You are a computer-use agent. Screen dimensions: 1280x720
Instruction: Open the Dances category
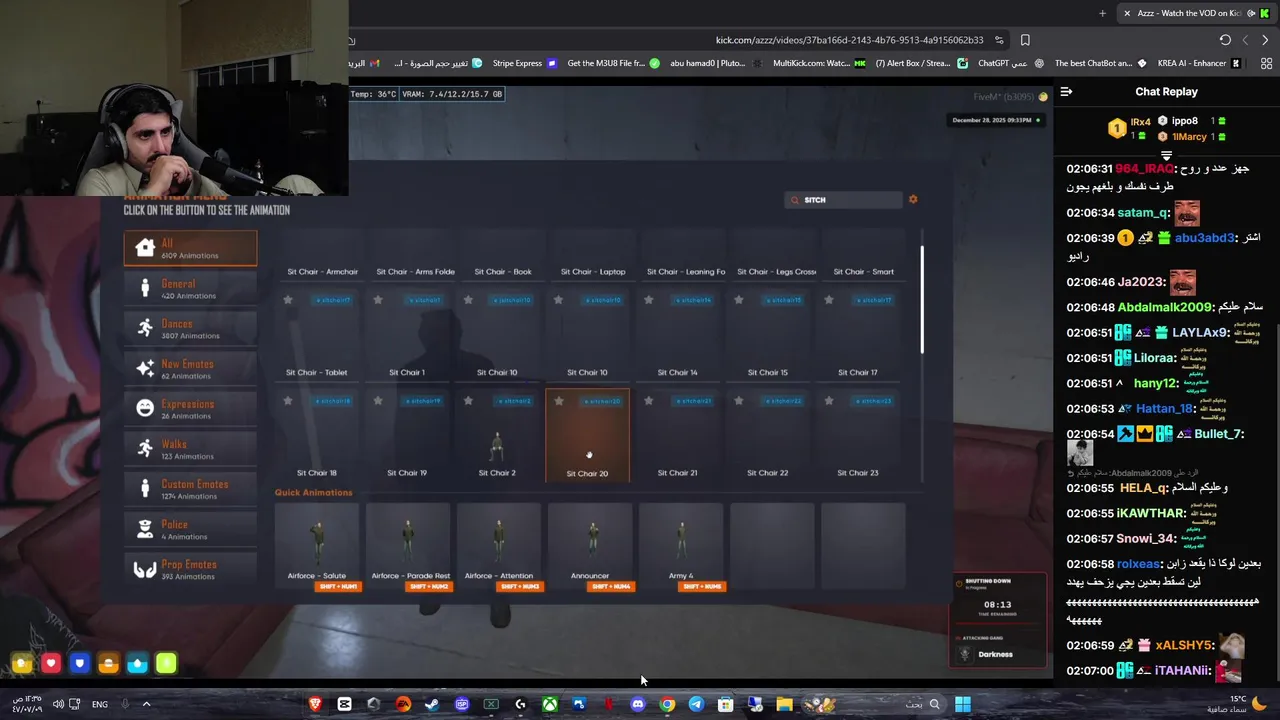coord(190,329)
